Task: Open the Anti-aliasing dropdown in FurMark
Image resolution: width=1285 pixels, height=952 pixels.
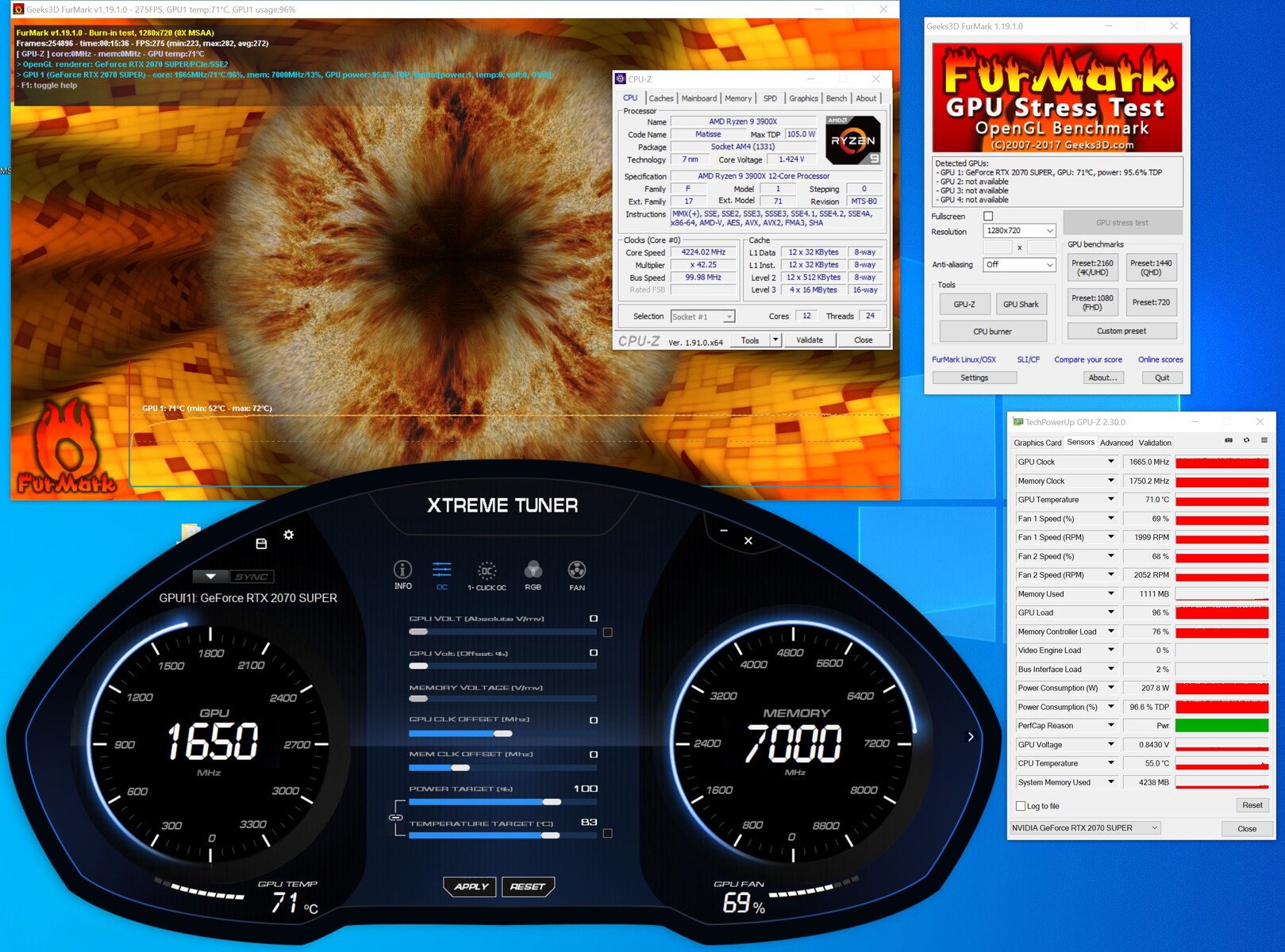Action: pos(1019,264)
